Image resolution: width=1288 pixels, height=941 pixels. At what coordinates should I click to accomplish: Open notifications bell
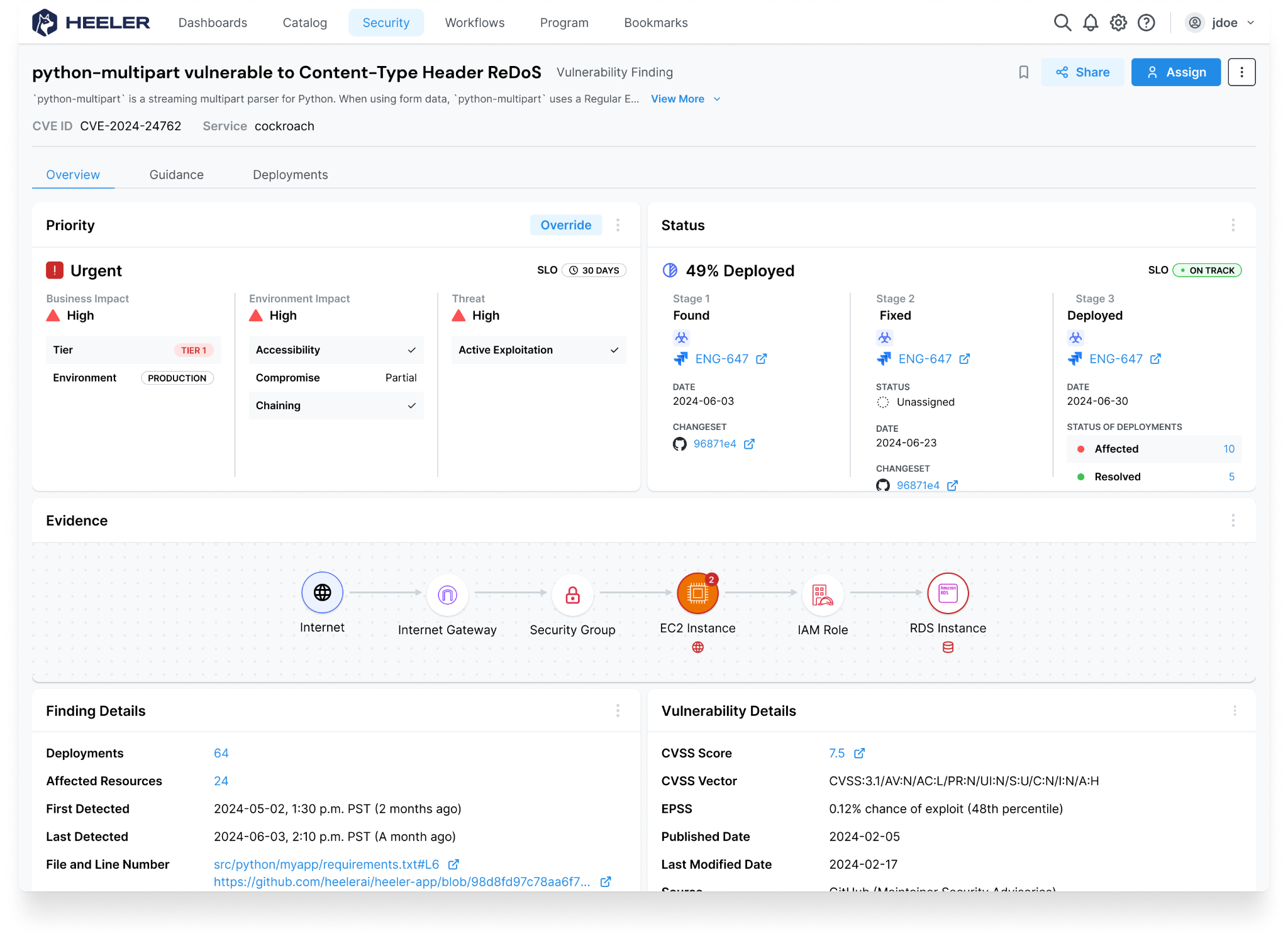point(1091,23)
